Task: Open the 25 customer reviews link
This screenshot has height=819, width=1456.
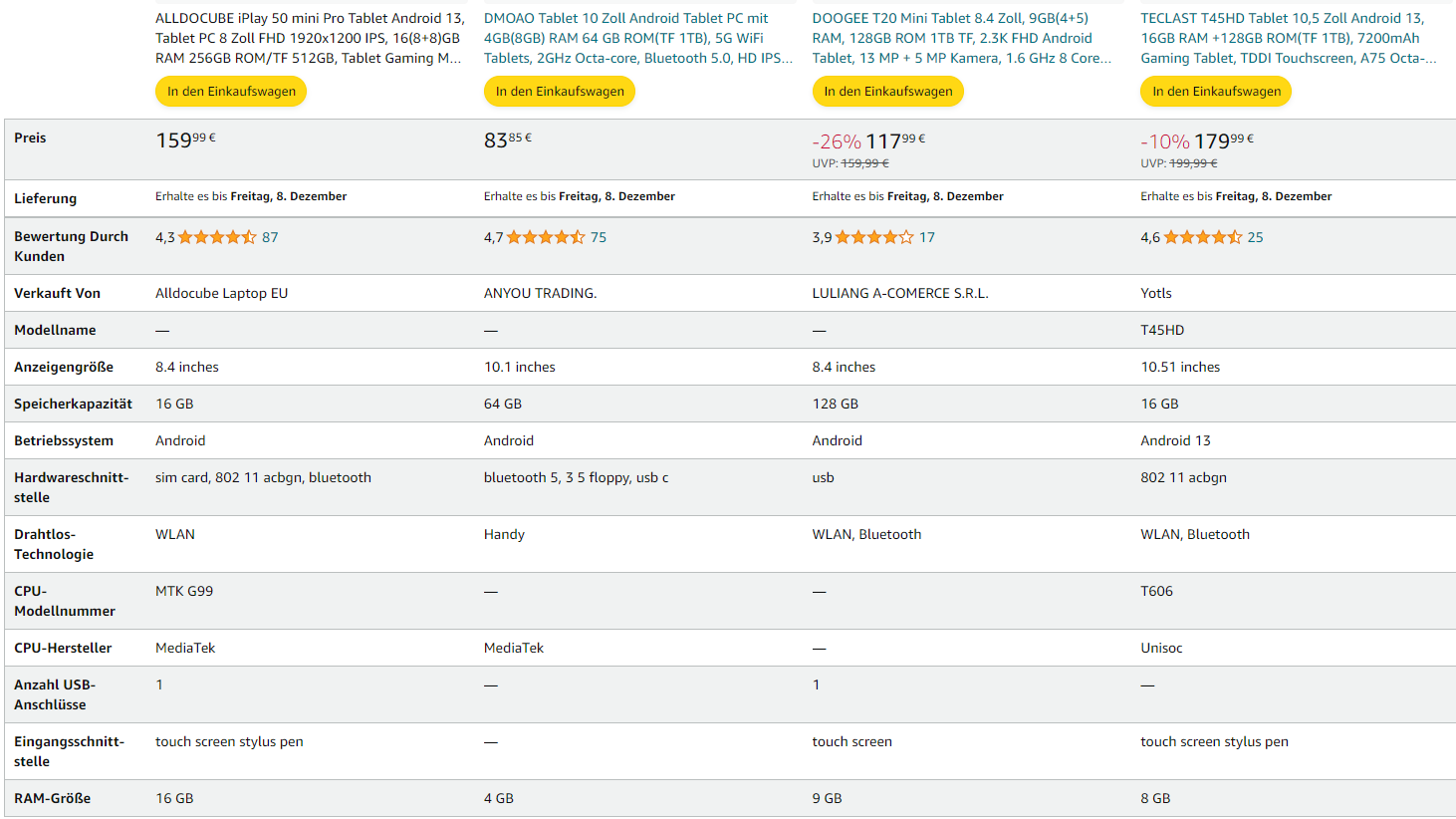Action: click(x=1255, y=237)
